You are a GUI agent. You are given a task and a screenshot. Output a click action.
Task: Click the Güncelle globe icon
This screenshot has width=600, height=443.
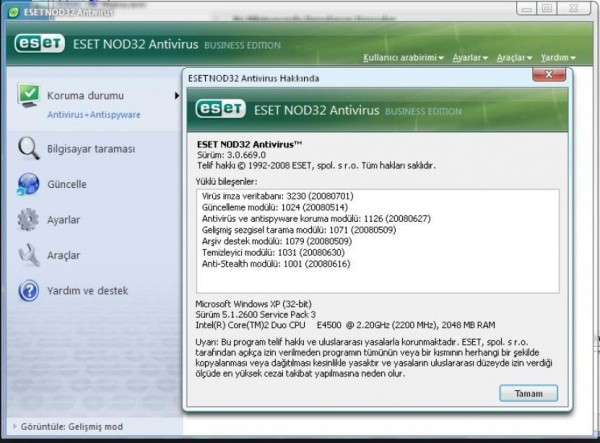pyautogui.click(x=28, y=184)
